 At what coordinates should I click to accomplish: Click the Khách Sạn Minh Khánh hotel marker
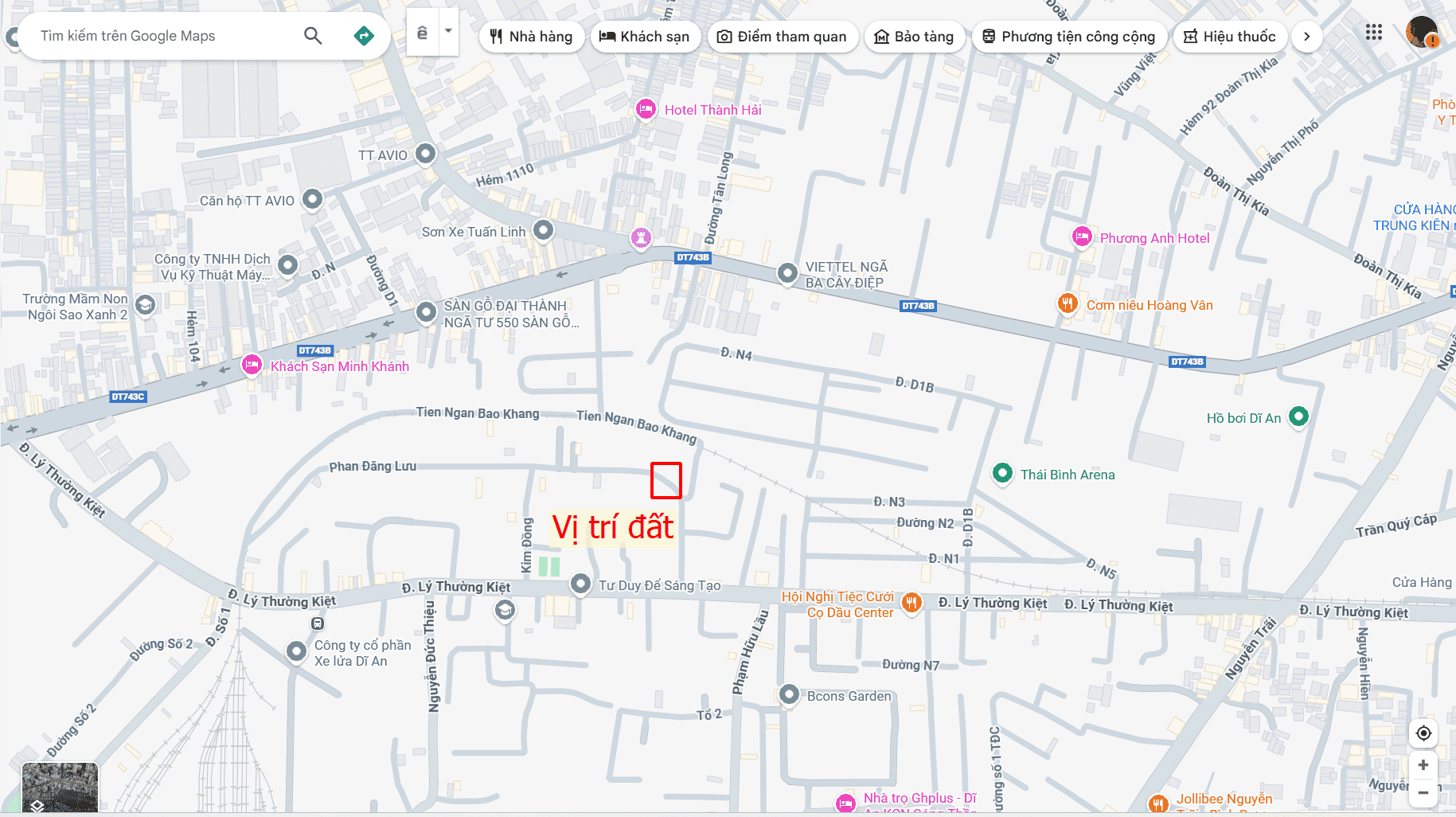(x=251, y=365)
